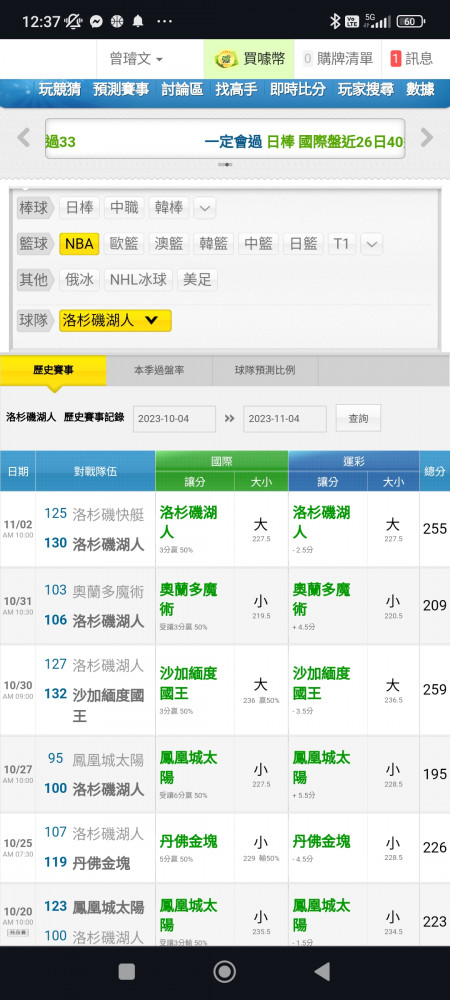Click the 10/27 date cell

click(18, 774)
